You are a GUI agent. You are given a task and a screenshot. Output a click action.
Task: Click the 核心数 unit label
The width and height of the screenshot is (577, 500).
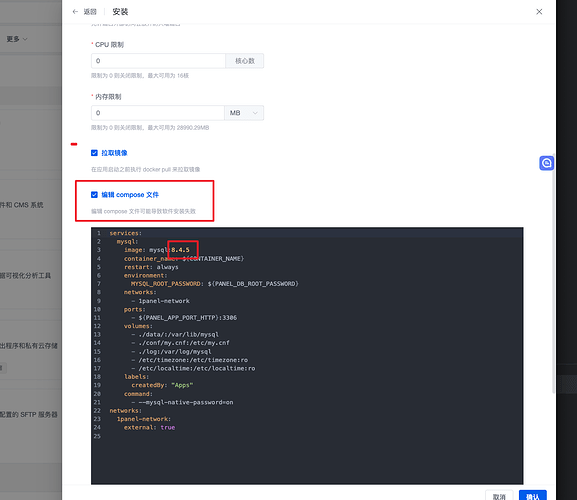point(245,61)
